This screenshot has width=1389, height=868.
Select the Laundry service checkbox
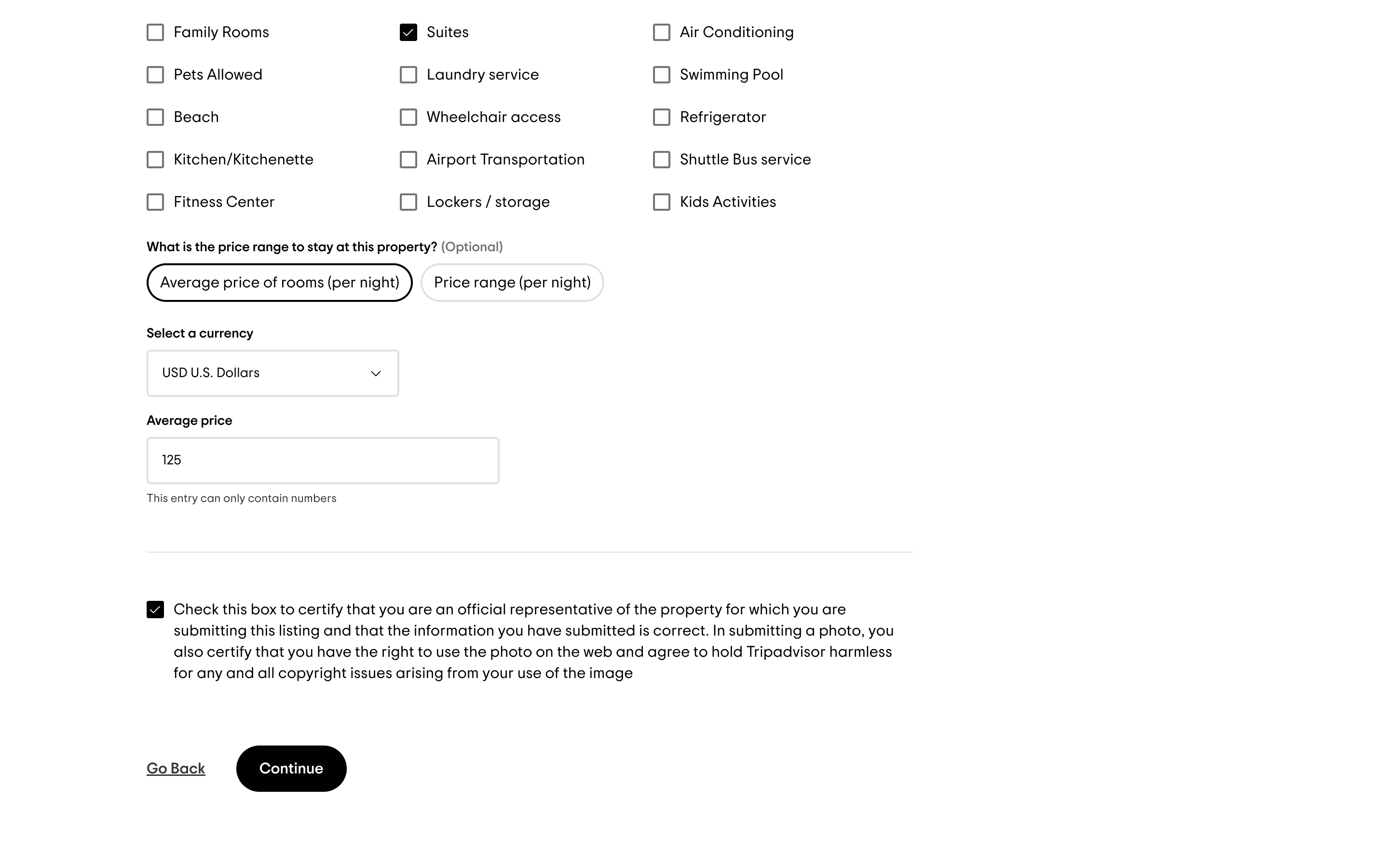(x=408, y=75)
